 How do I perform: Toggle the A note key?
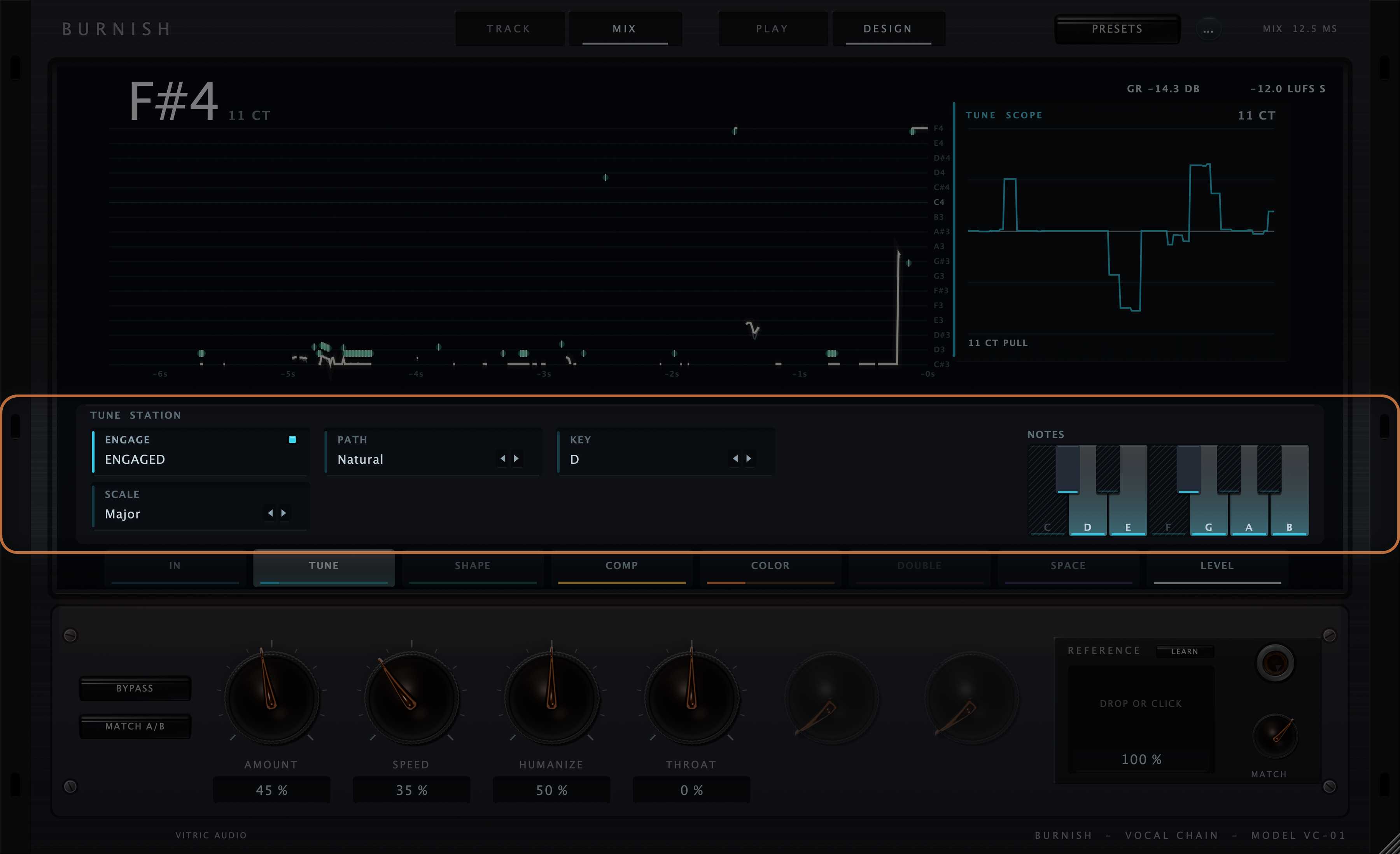(1249, 515)
